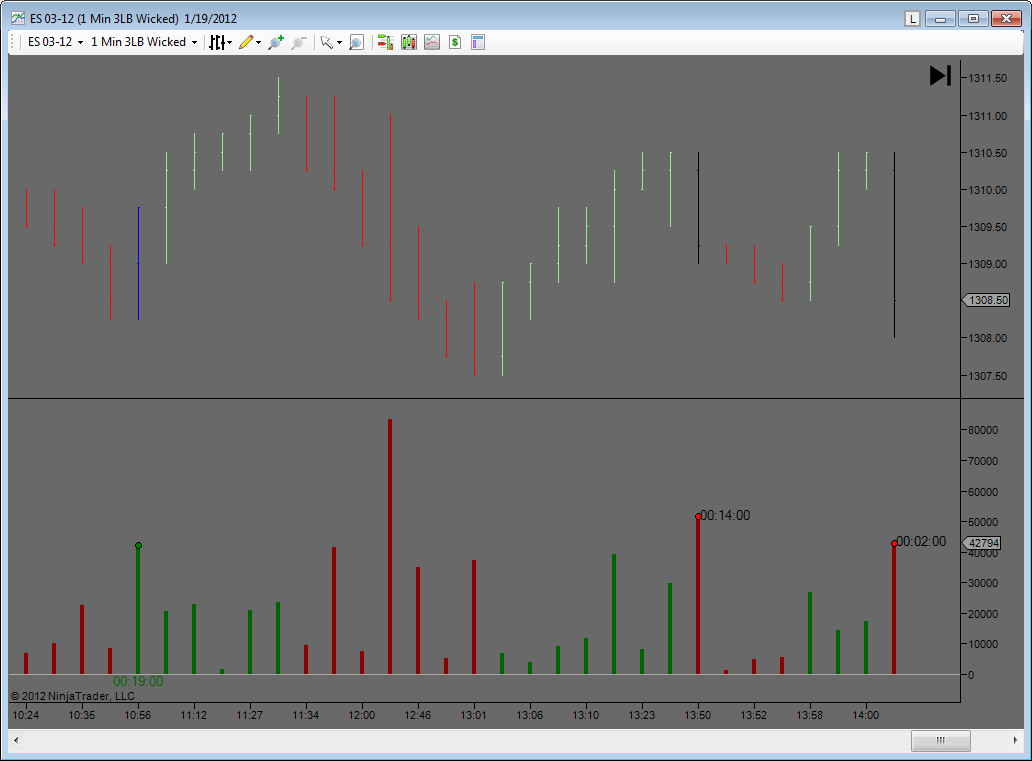Screen dimensions: 1032x761
Task: Open the chart style bars dropdown
Action: pyautogui.click(x=220, y=43)
